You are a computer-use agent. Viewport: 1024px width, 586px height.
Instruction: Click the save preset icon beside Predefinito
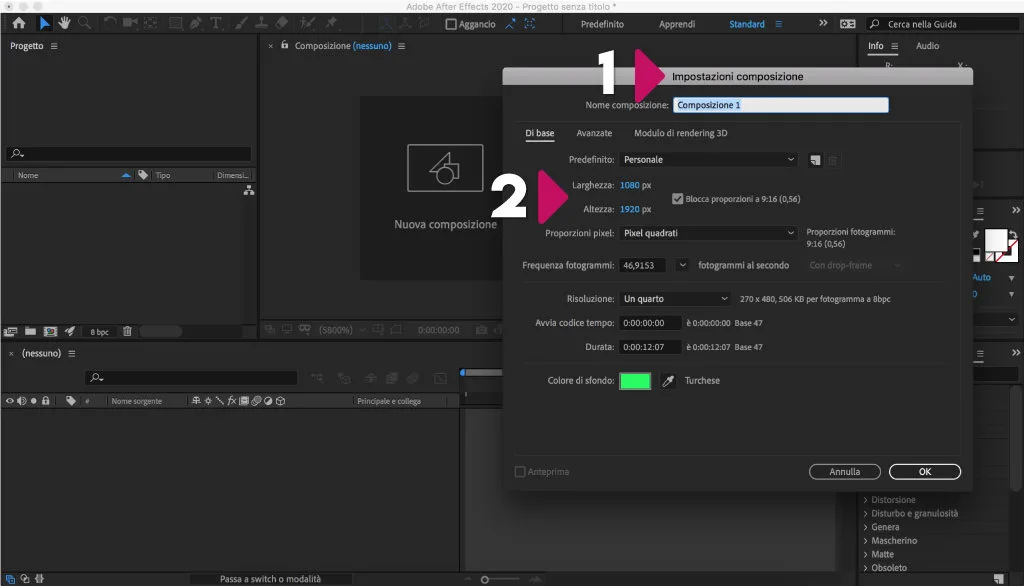815,159
